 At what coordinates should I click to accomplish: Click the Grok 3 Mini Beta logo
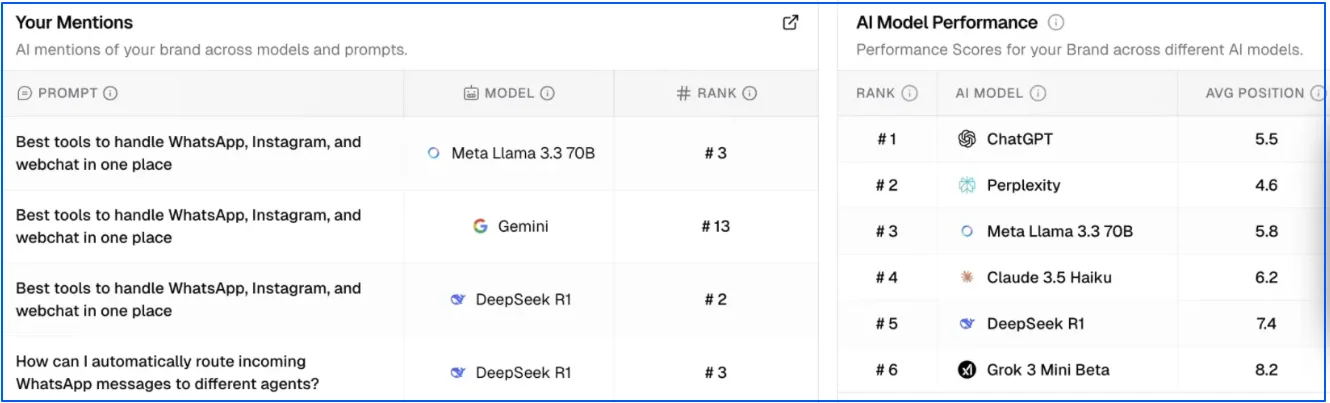point(966,370)
